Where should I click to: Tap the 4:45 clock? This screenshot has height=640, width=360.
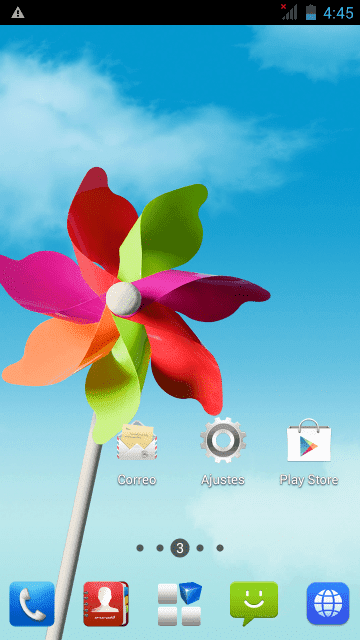338,13
